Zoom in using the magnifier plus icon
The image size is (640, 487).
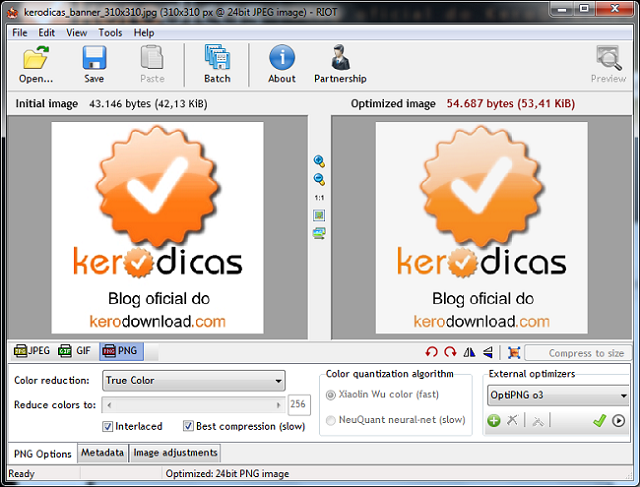tap(319, 161)
